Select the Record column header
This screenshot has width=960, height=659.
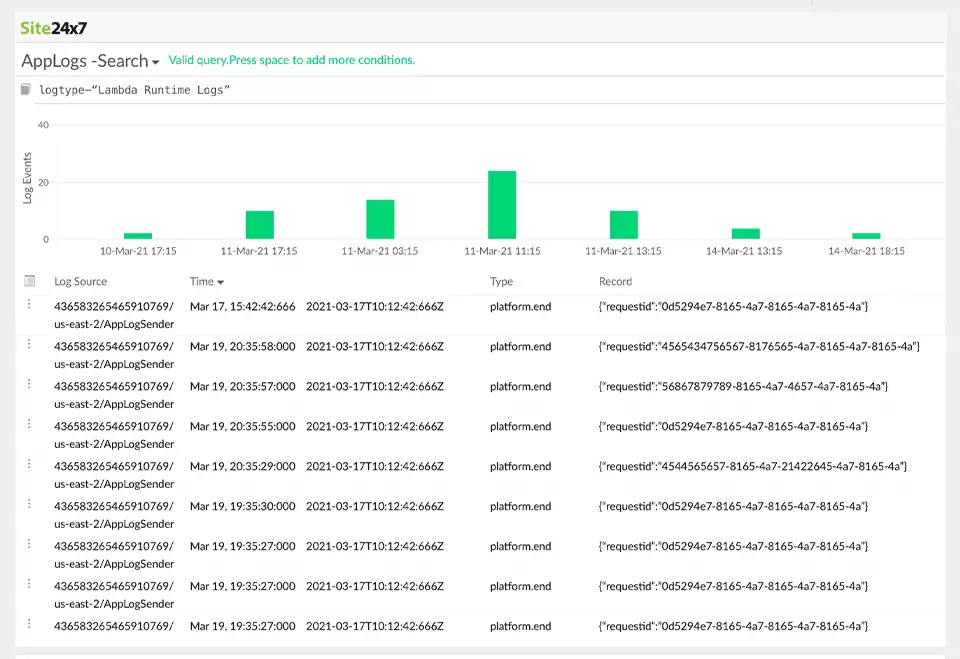point(615,281)
